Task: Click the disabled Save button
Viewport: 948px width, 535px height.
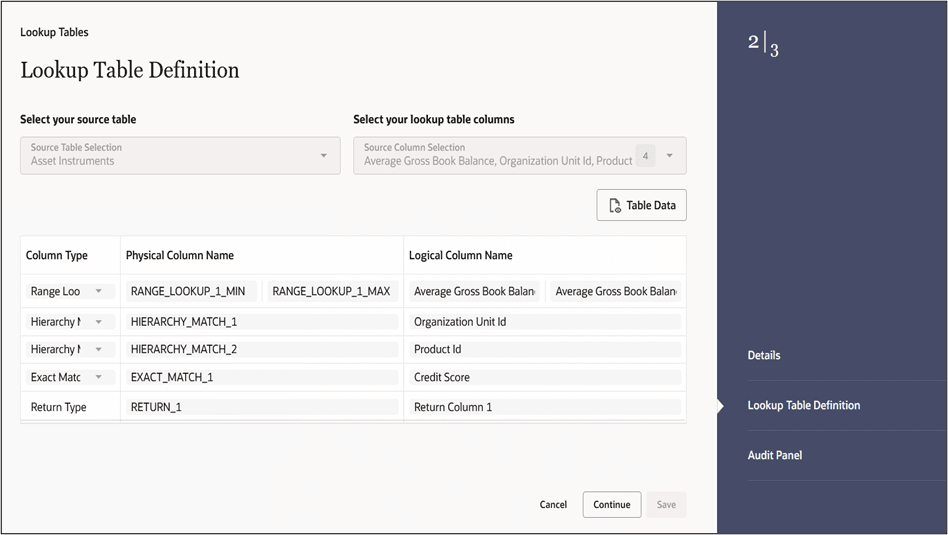Action: coord(666,504)
